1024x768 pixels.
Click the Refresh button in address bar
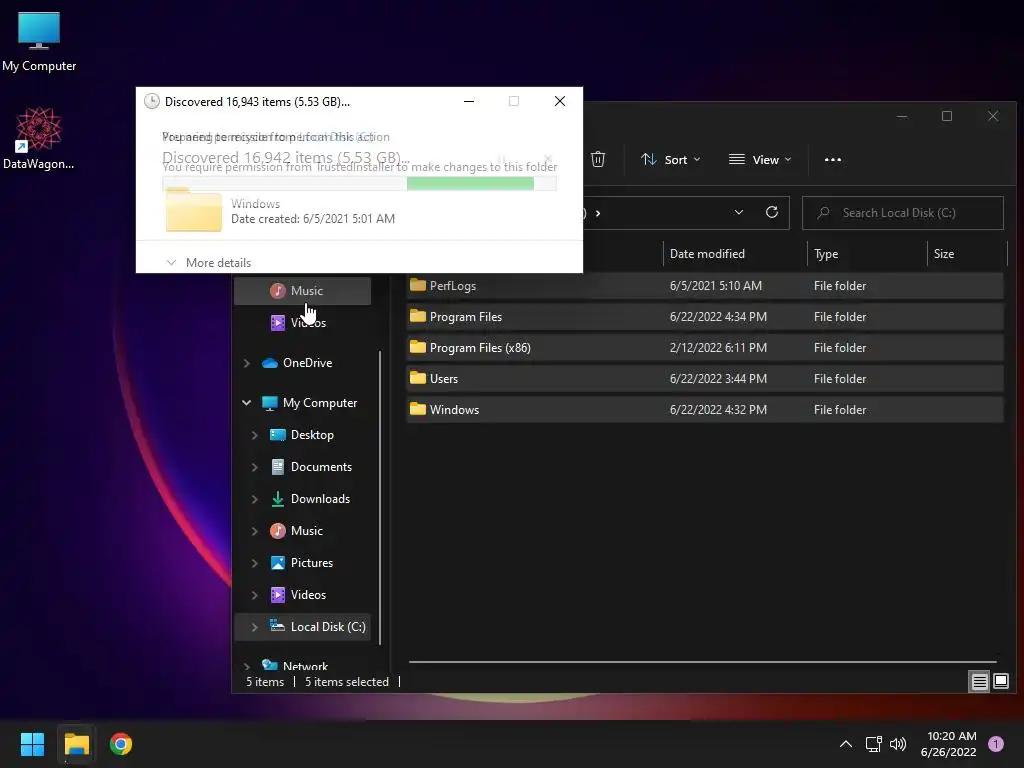(772, 212)
